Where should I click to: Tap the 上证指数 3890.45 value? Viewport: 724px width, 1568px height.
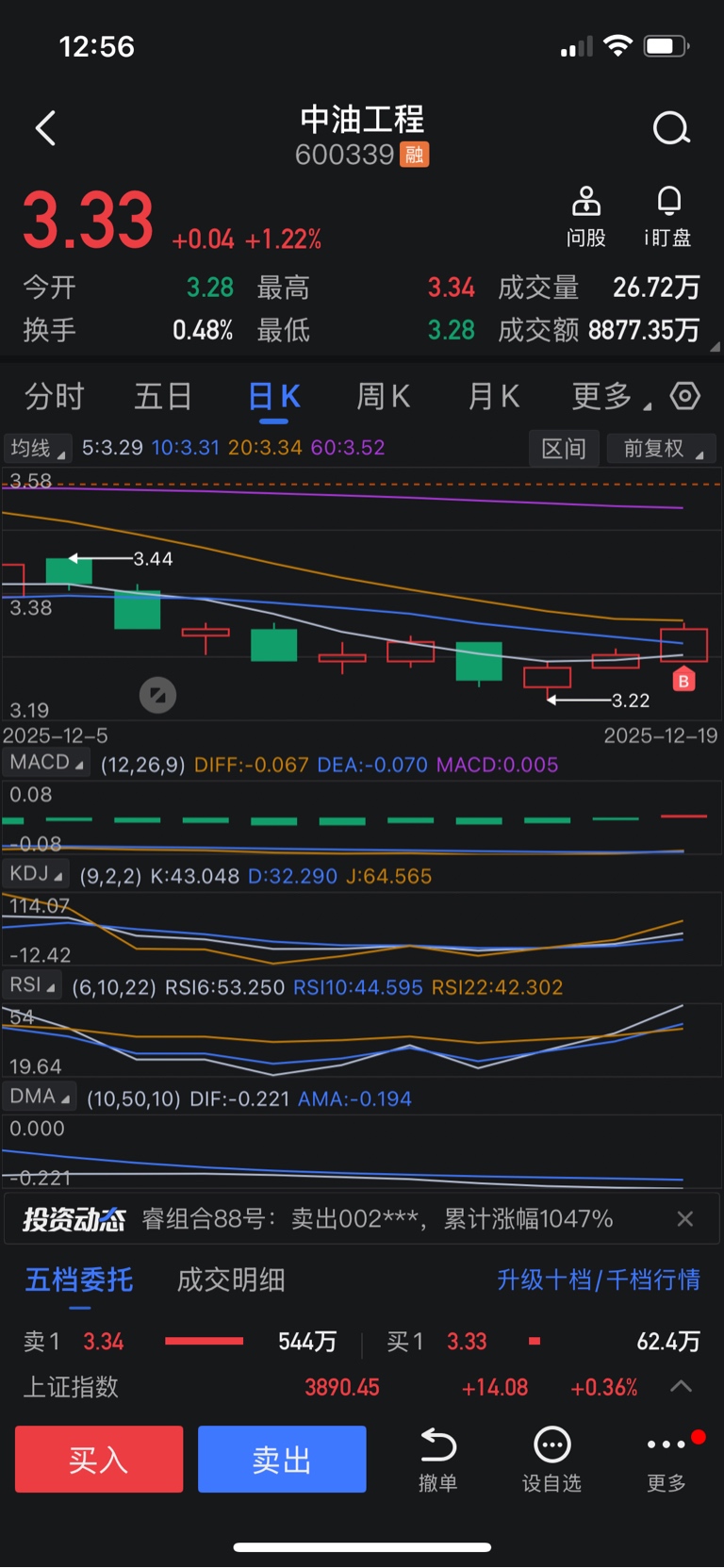342,1387
